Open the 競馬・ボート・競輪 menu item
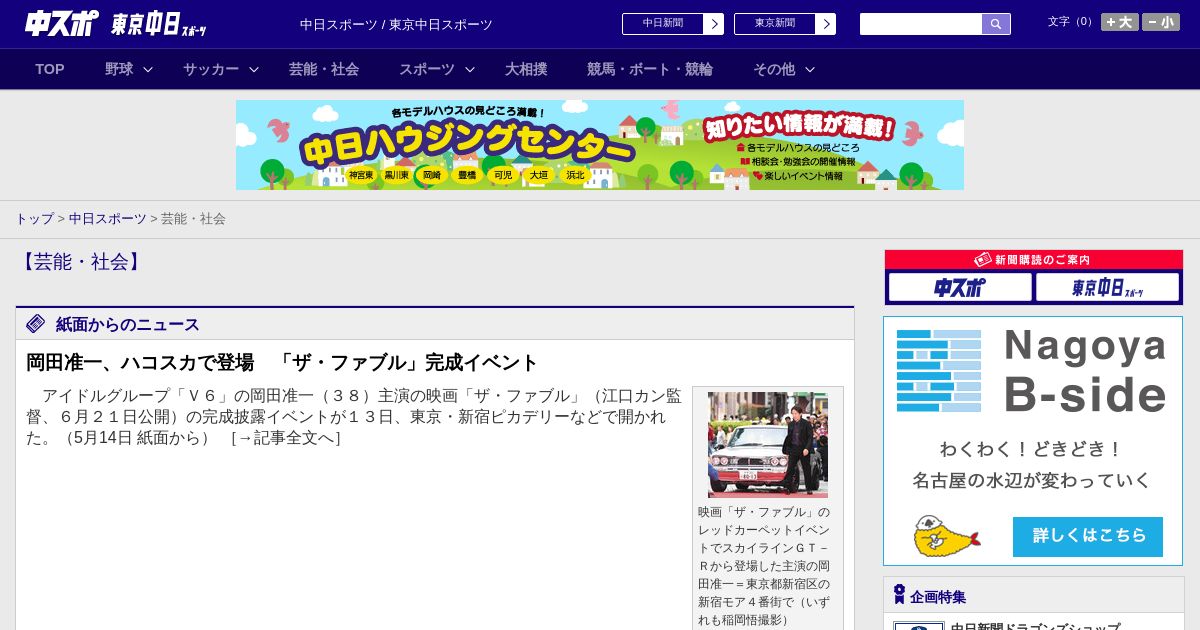The width and height of the screenshot is (1200, 630). [650, 69]
